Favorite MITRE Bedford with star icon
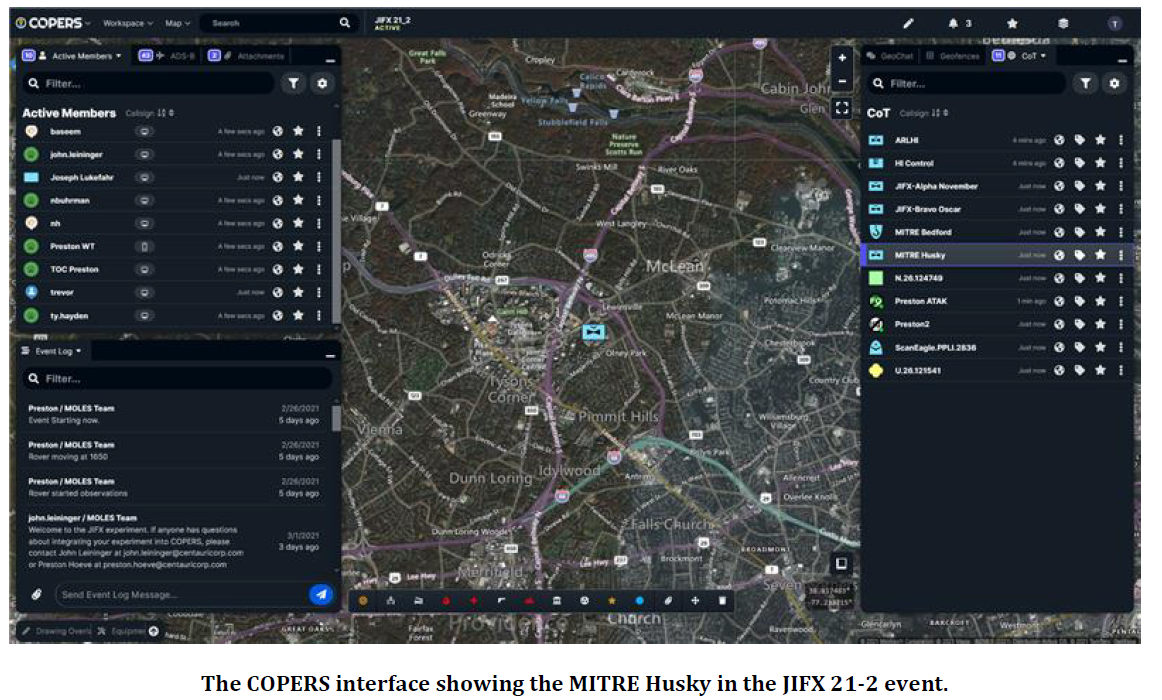Screen dimensions: 1162x700 (x=1100, y=232)
